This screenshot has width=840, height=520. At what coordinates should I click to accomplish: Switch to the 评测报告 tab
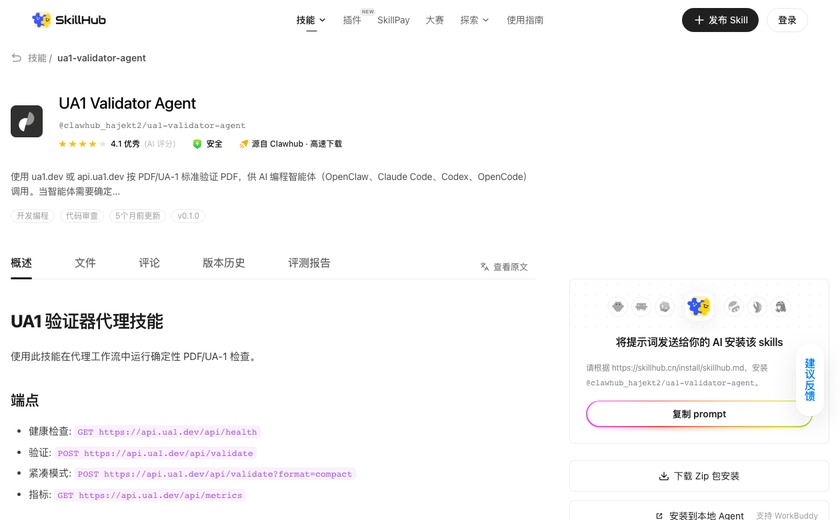pos(309,263)
